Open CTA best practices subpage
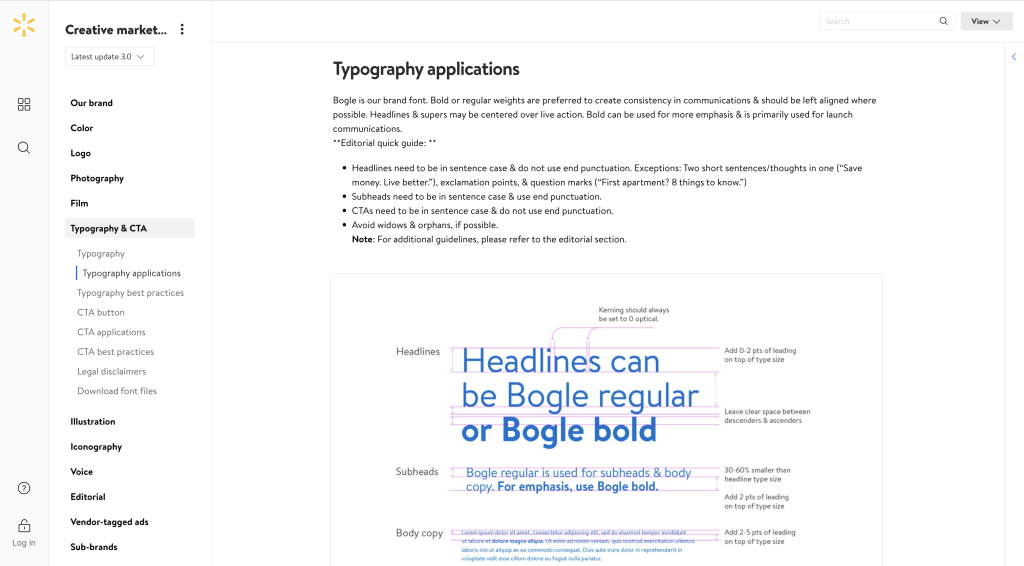This screenshot has height=566, width=1024. click(116, 352)
